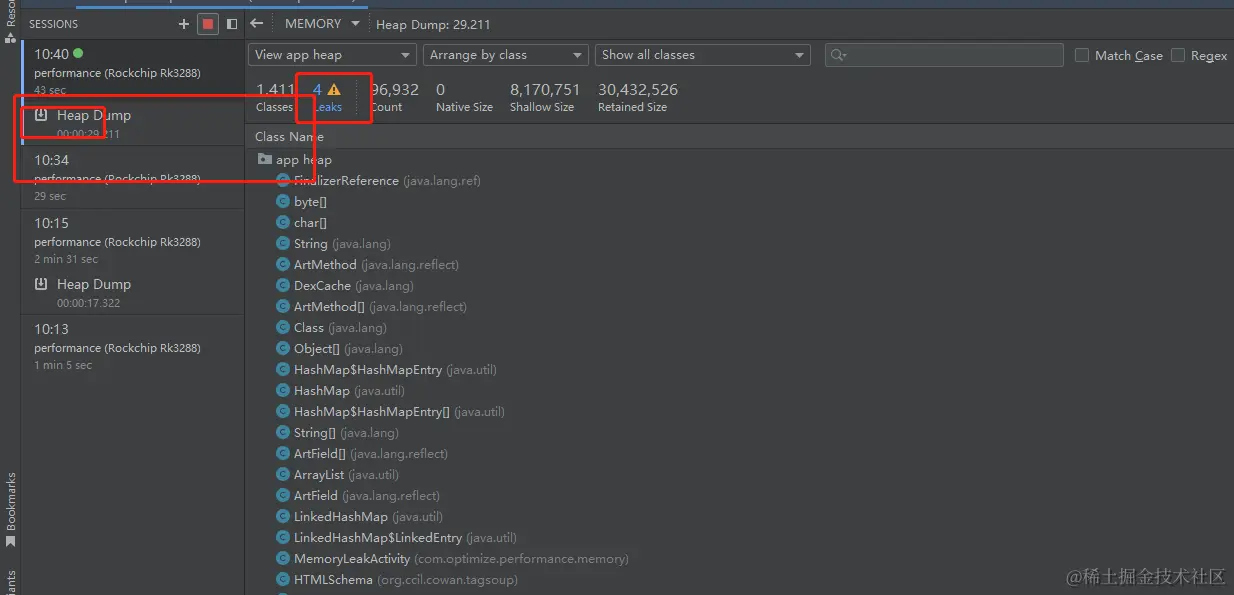The image size is (1234, 595).
Task: Stop the current profiling session
Action: (x=208, y=24)
